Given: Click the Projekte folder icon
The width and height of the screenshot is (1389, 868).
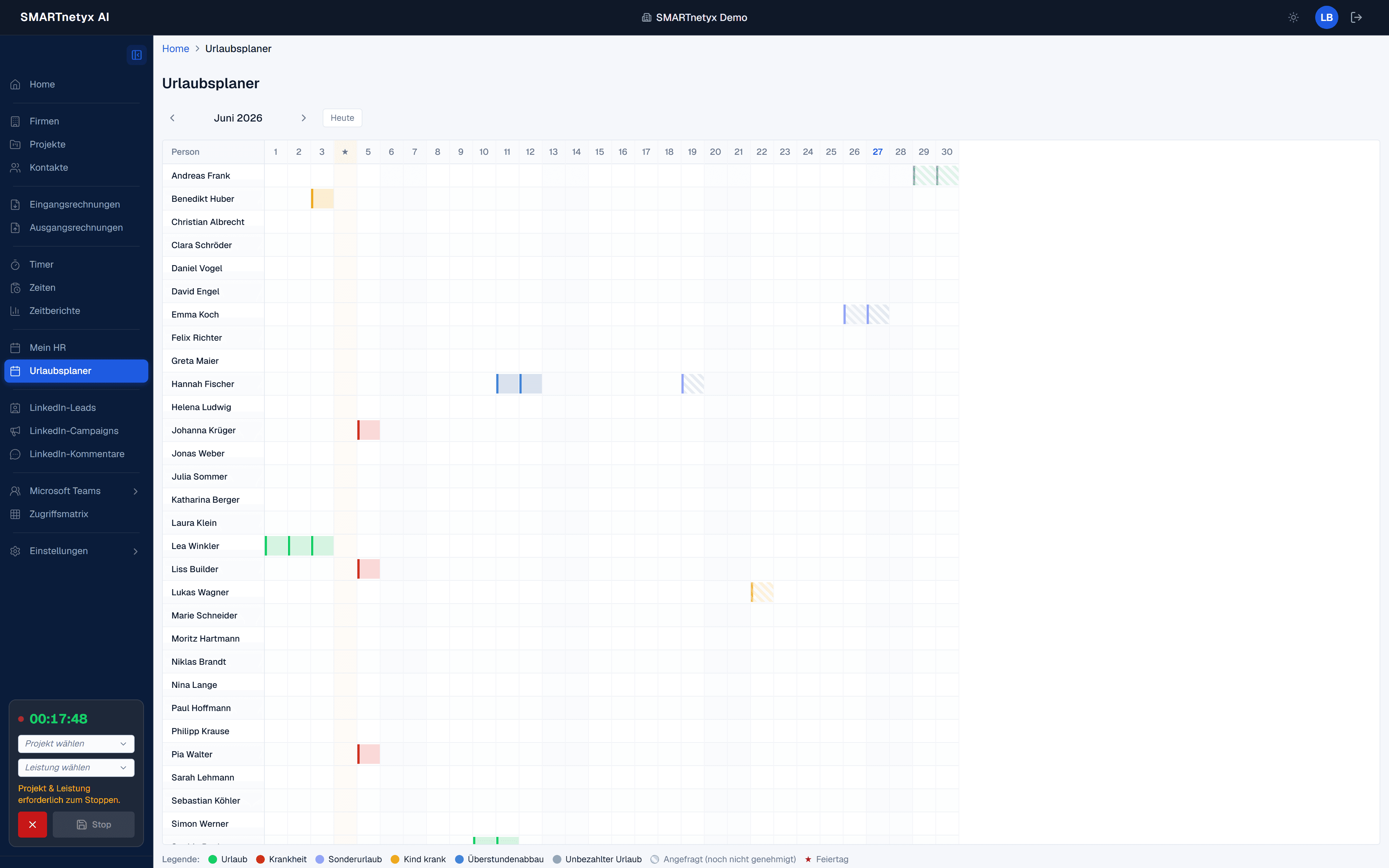Looking at the screenshot, I should (16, 145).
